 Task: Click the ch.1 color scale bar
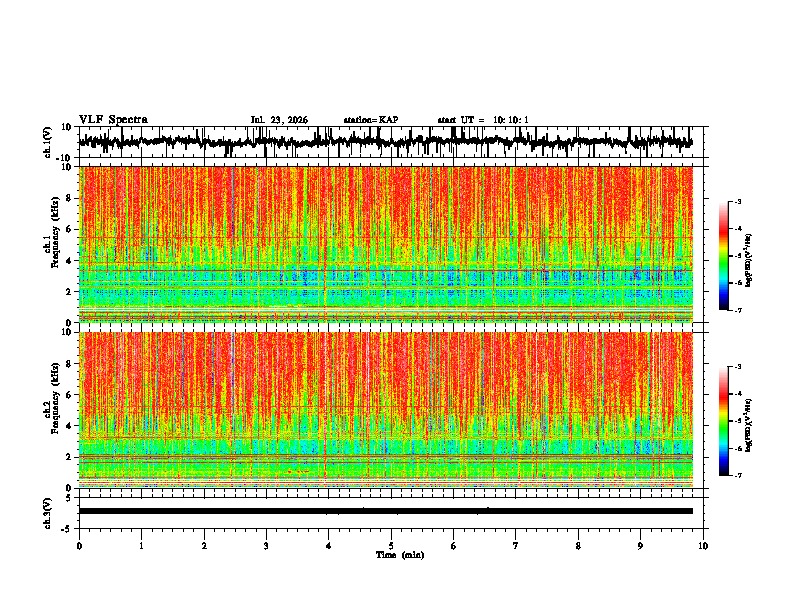point(723,256)
